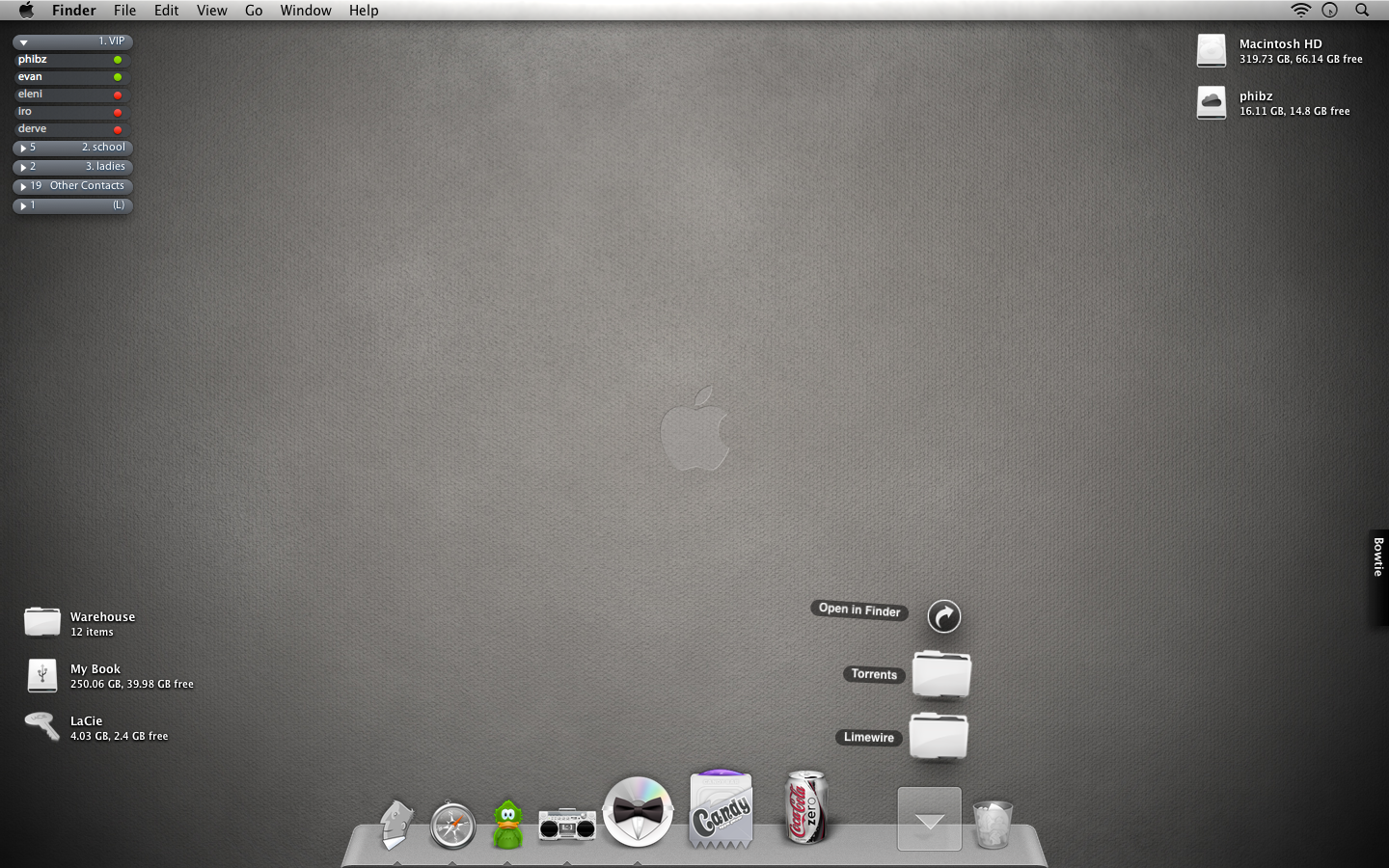Image resolution: width=1389 pixels, height=868 pixels.
Task: Select contact phibz in buddy list
Action: pos(72,60)
